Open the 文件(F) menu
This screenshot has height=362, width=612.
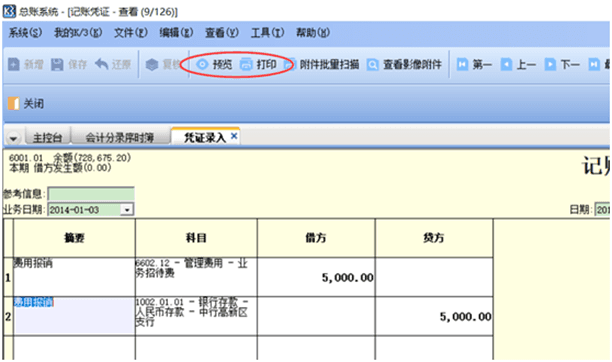click(x=130, y=33)
